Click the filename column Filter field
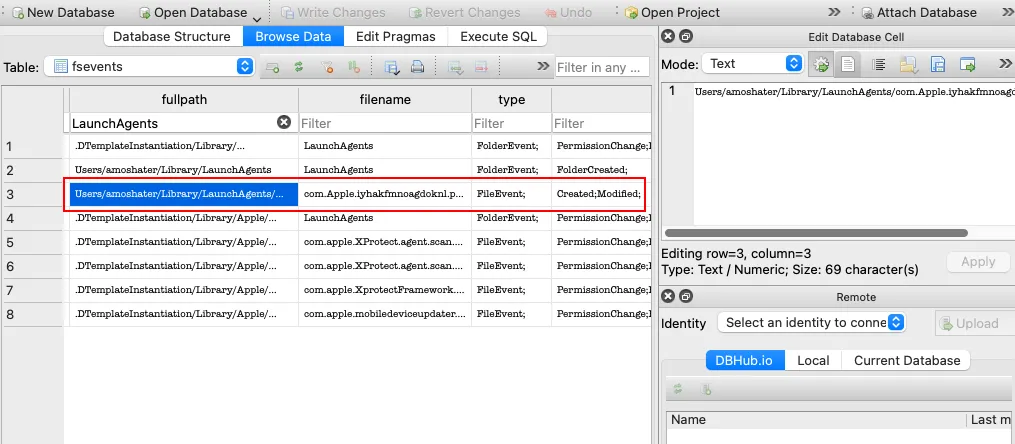The image size is (1015, 444). click(385, 123)
